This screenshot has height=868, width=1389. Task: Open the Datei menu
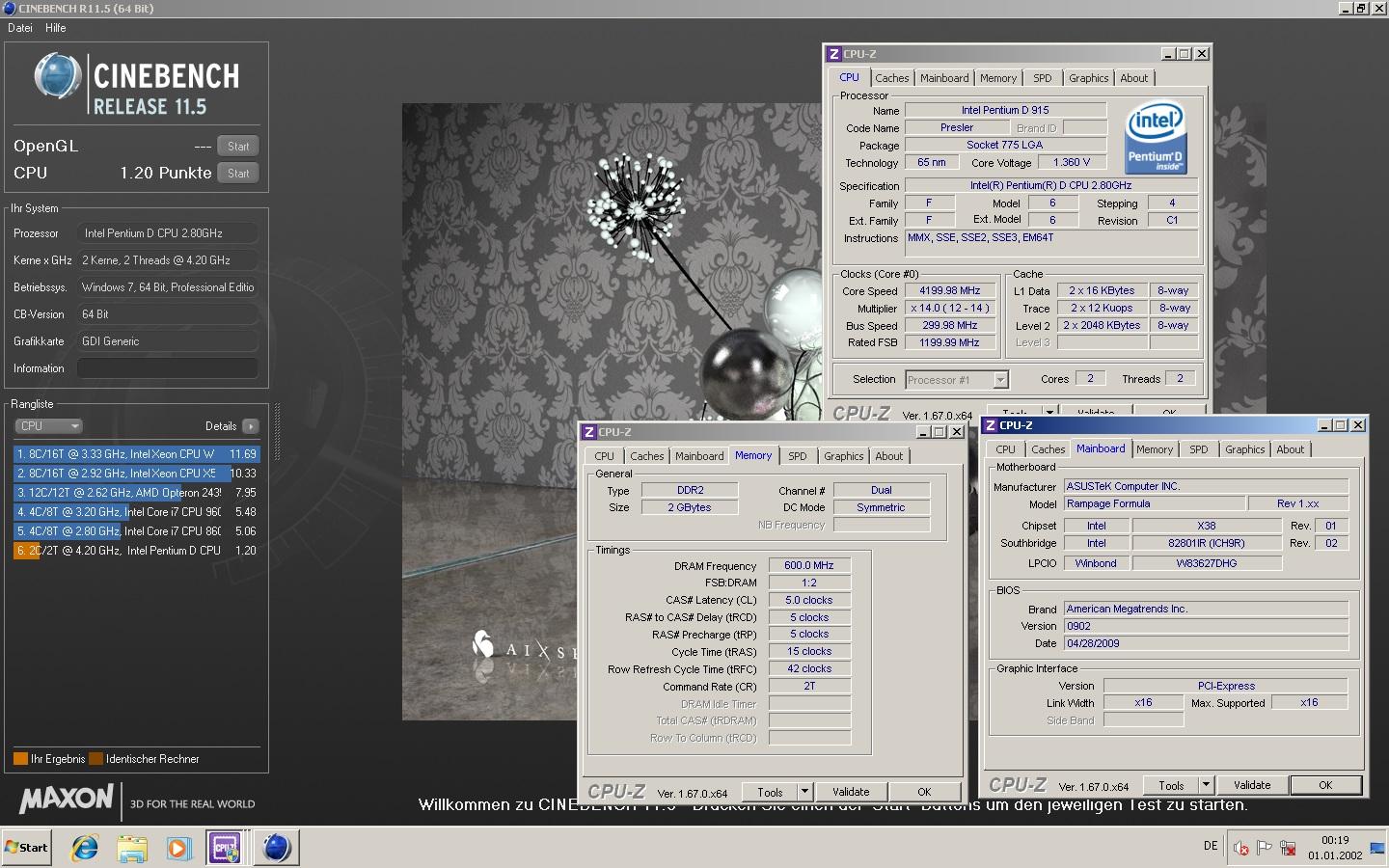tap(20, 28)
